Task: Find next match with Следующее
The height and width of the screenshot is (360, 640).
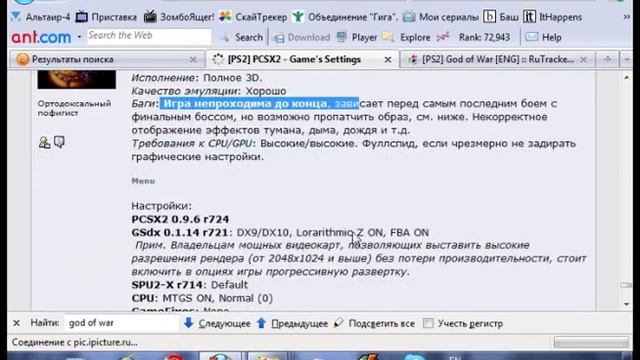Action: click(x=217, y=324)
